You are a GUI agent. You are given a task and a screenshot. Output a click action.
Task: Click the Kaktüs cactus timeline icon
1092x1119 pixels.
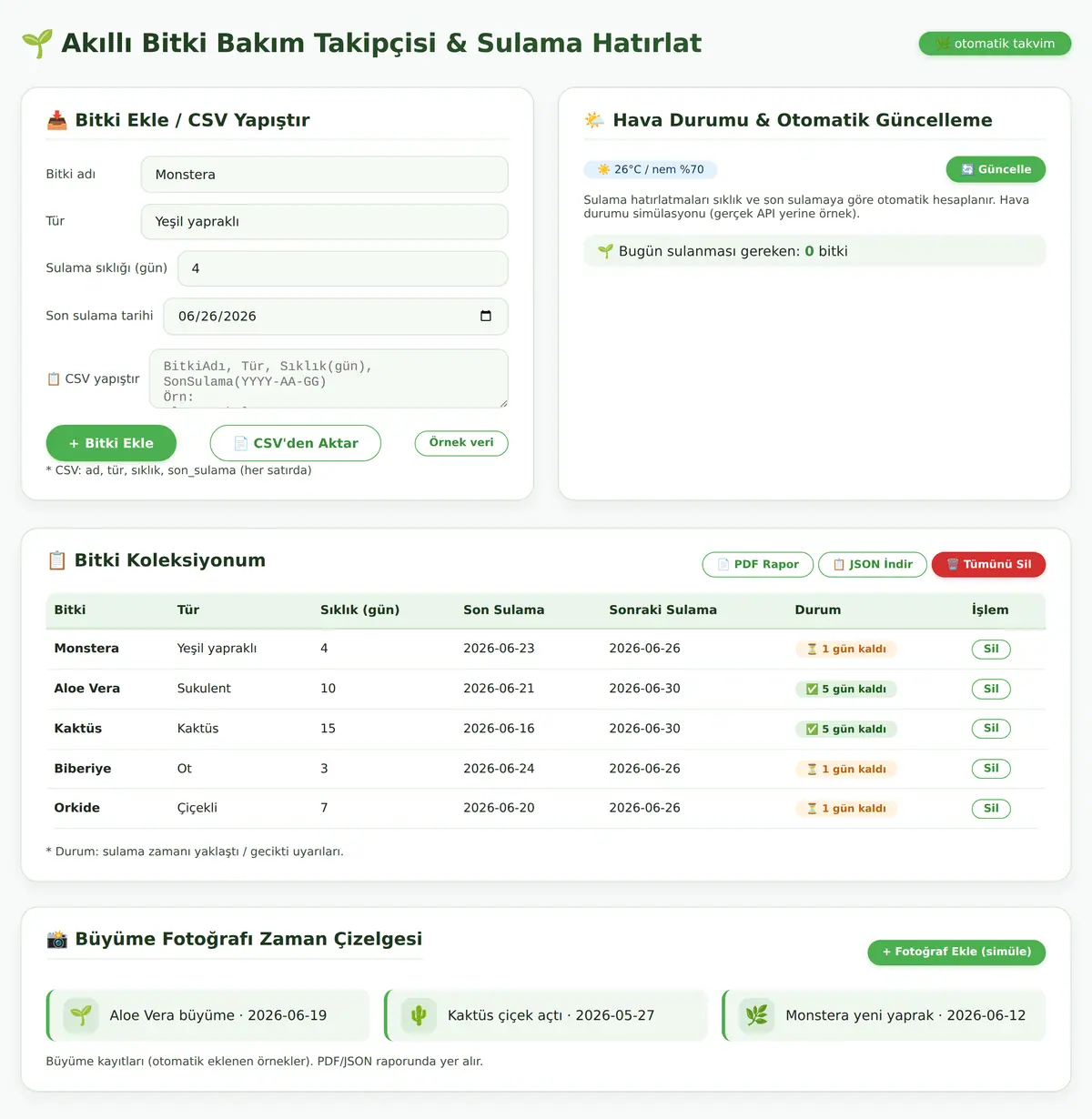click(419, 1015)
